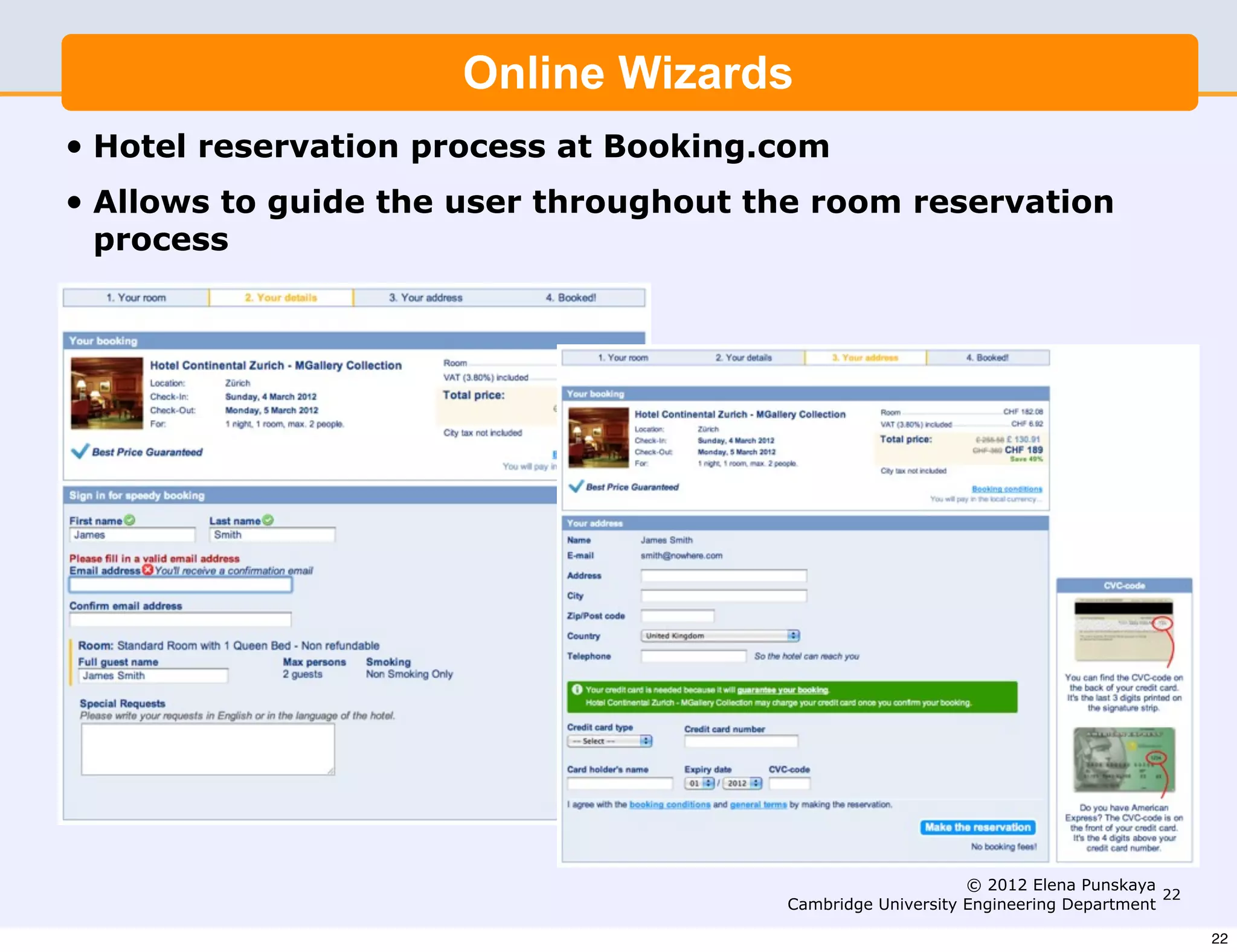Select step 2. Your details in left wizard

click(281, 297)
